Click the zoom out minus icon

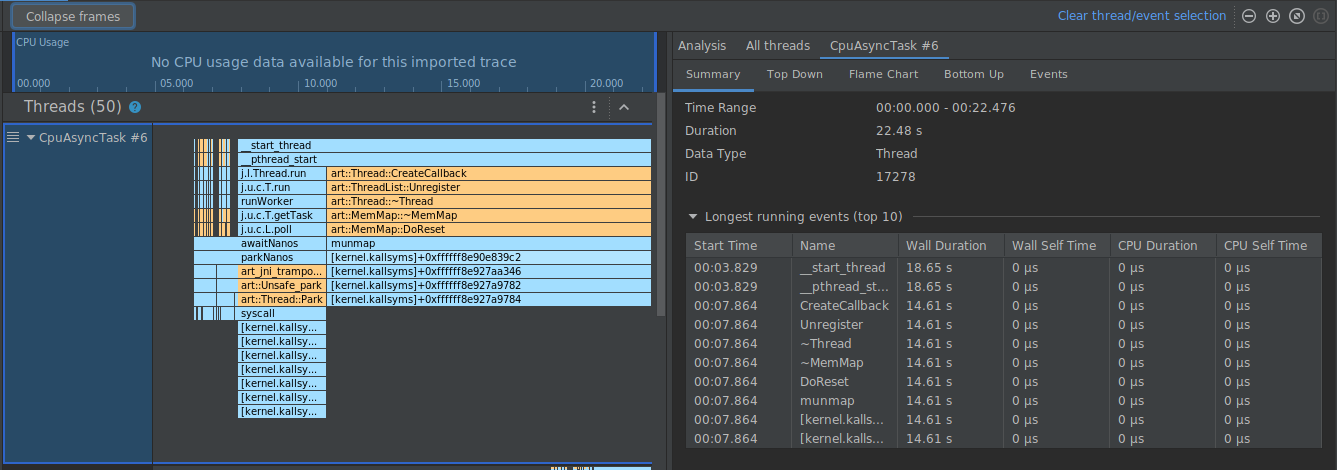(x=1248, y=16)
